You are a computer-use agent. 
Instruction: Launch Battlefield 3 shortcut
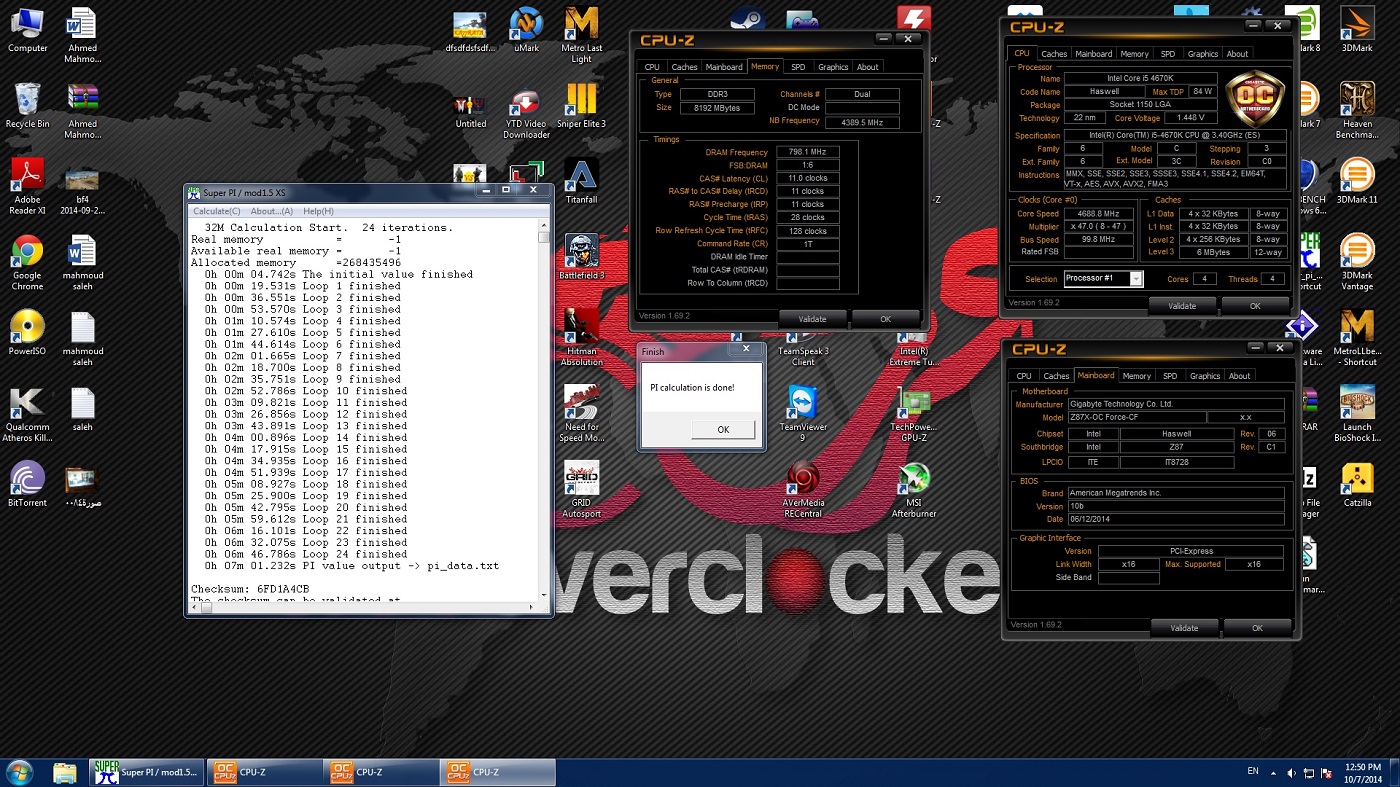(x=581, y=252)
